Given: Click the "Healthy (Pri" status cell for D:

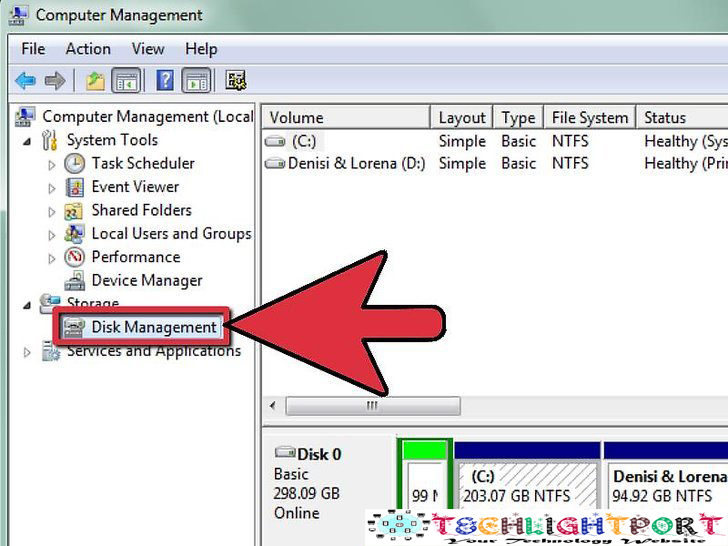Looking at the screenshot, I should click(686, 163).
